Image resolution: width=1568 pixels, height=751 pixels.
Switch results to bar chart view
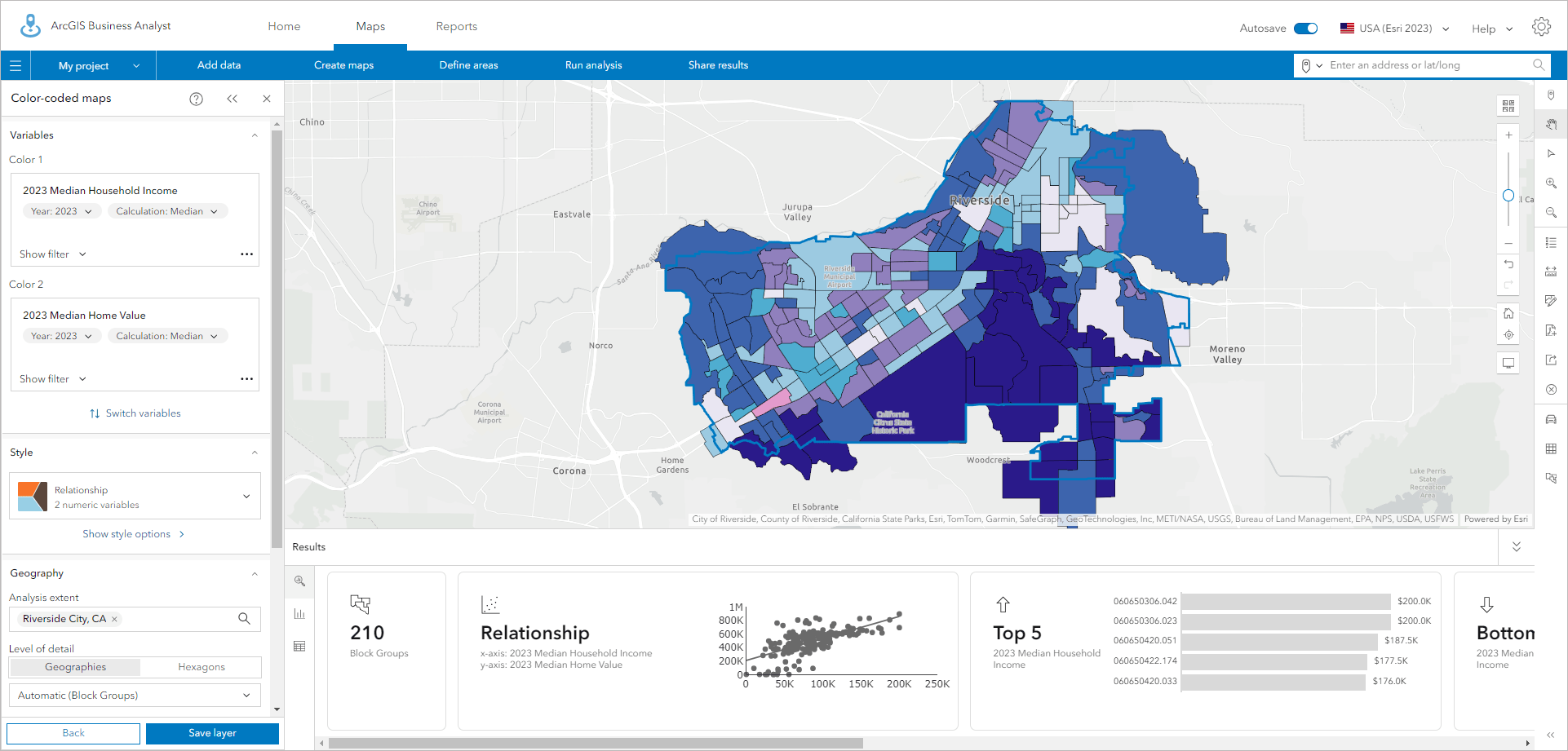tap(299, 614)
